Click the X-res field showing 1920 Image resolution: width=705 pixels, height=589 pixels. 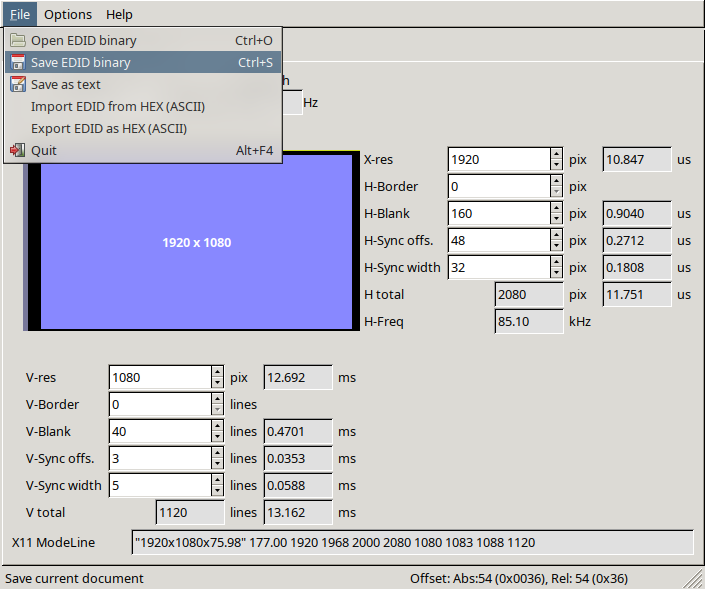coord(499,160)
